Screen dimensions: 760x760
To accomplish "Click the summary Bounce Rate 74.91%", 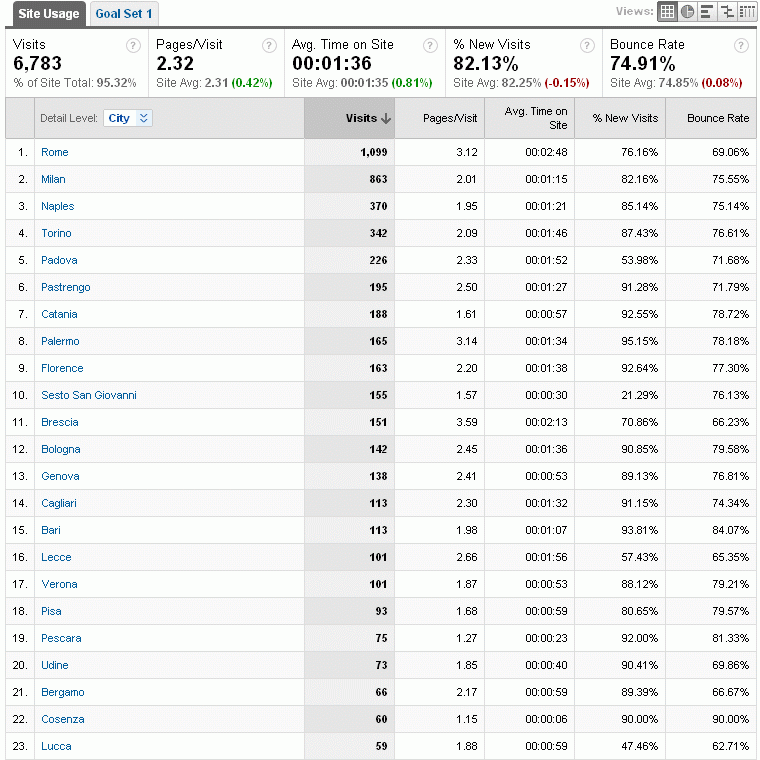I will (x=643, y=63).
